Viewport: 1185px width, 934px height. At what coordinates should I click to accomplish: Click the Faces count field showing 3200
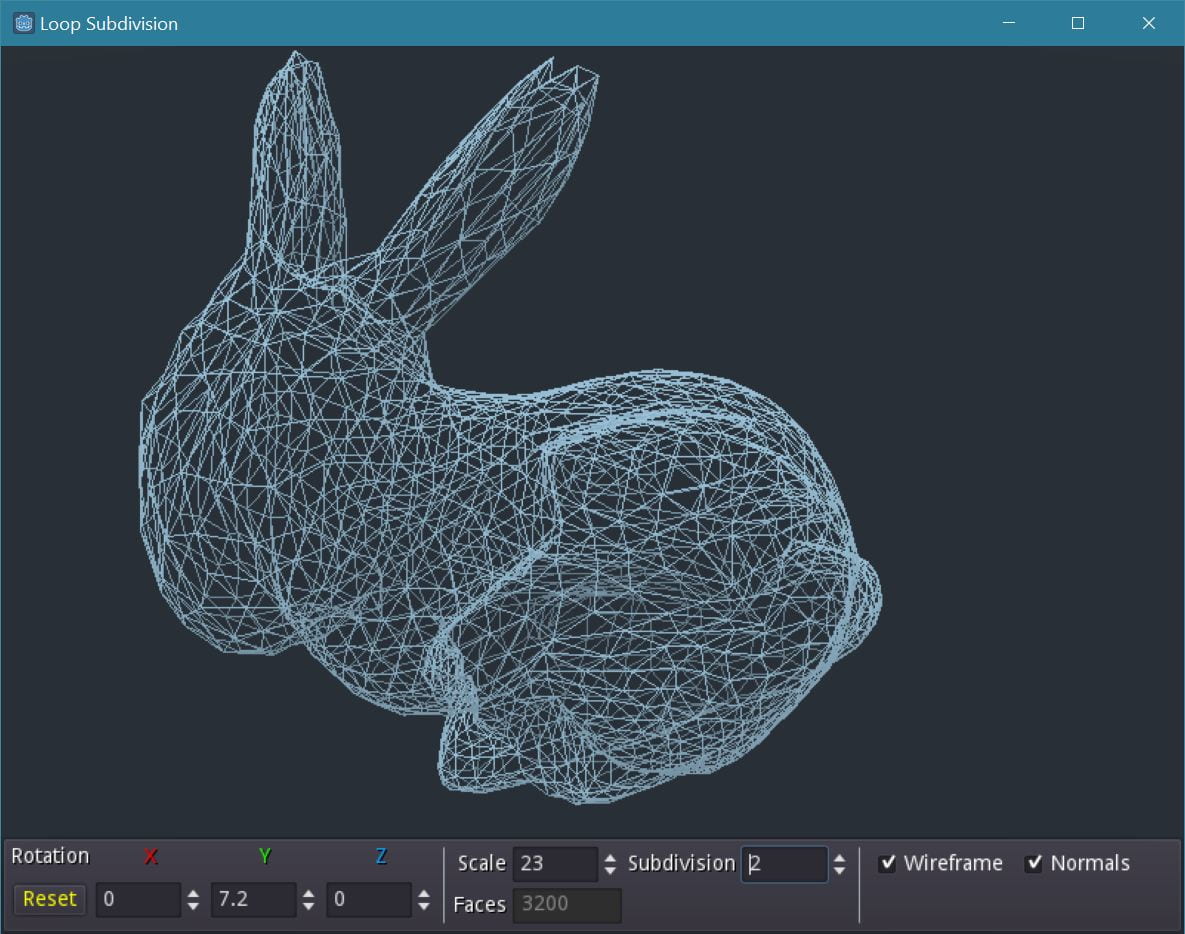point(567,905)
